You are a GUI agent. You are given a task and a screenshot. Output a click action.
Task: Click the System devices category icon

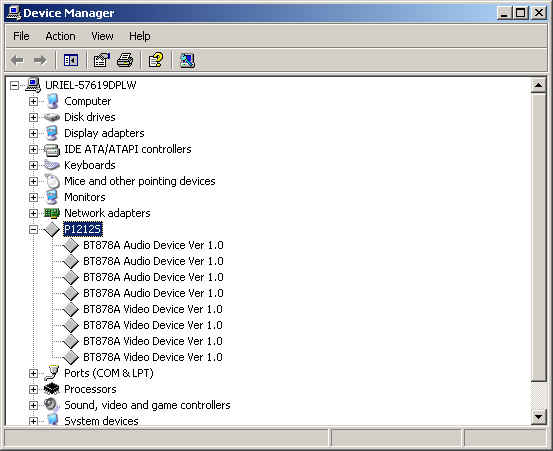coord(52,420)
